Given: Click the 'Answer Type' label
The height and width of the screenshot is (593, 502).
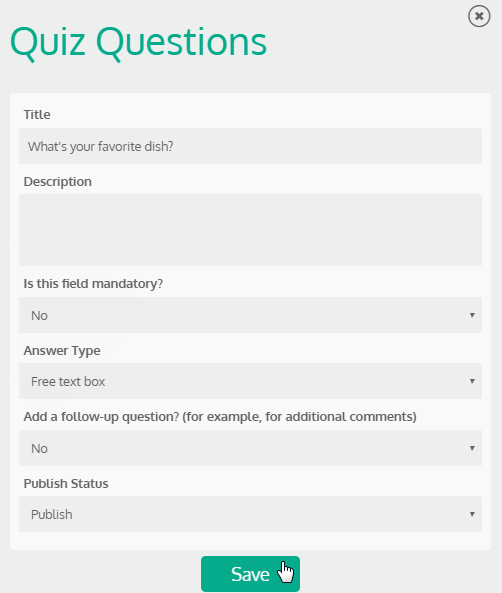Looking at the screenshot, I should pos(62,351).
